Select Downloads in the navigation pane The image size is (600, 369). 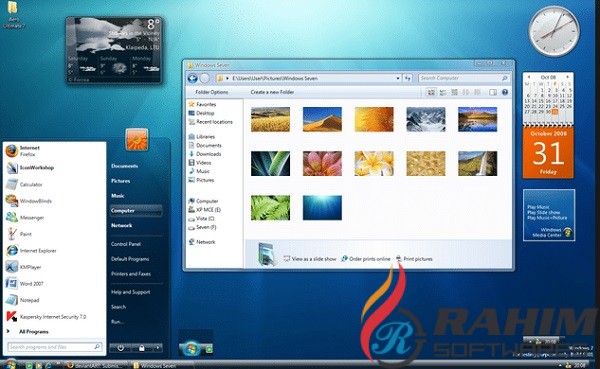[205, 154]
